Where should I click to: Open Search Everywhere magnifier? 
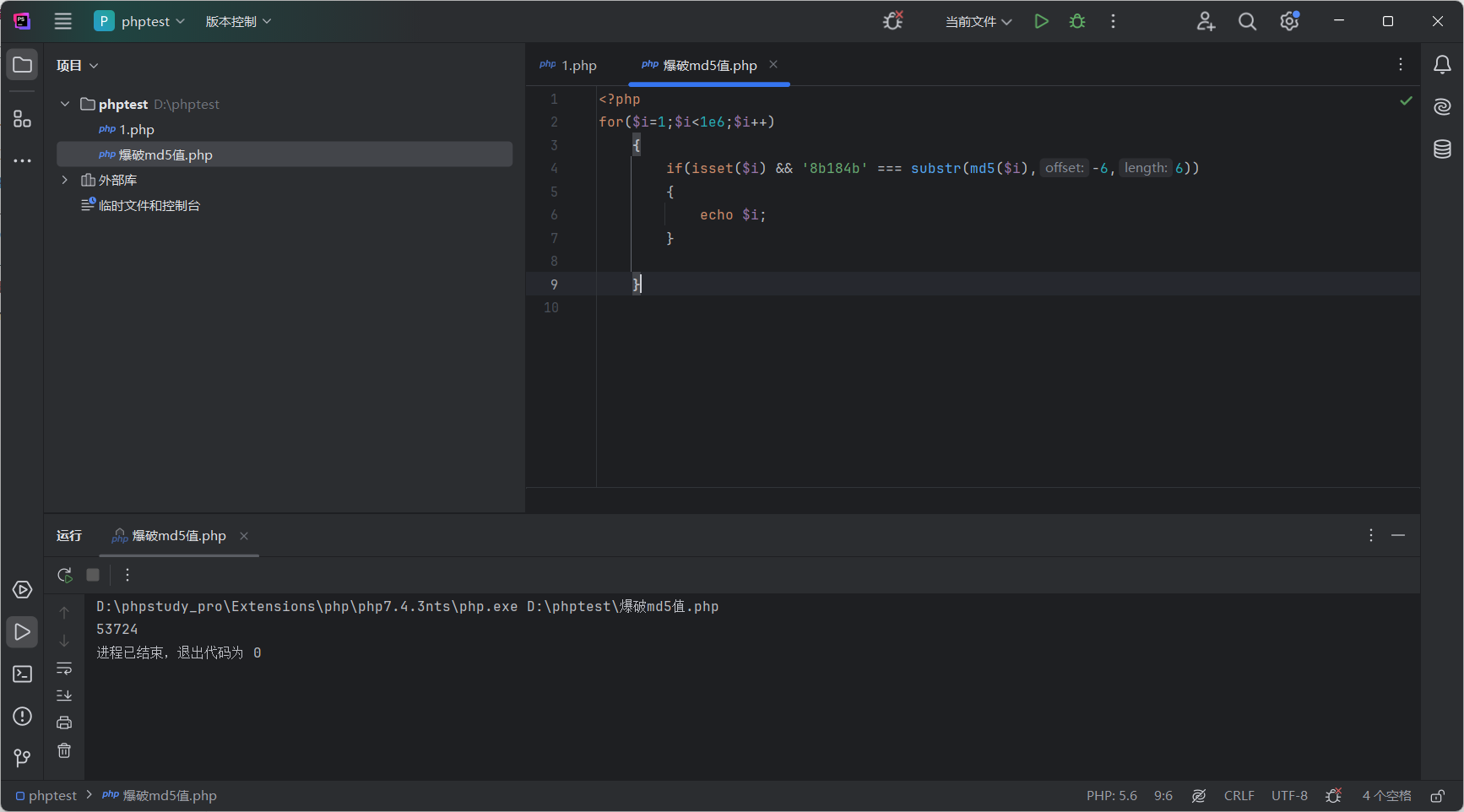coord(1247,21)
